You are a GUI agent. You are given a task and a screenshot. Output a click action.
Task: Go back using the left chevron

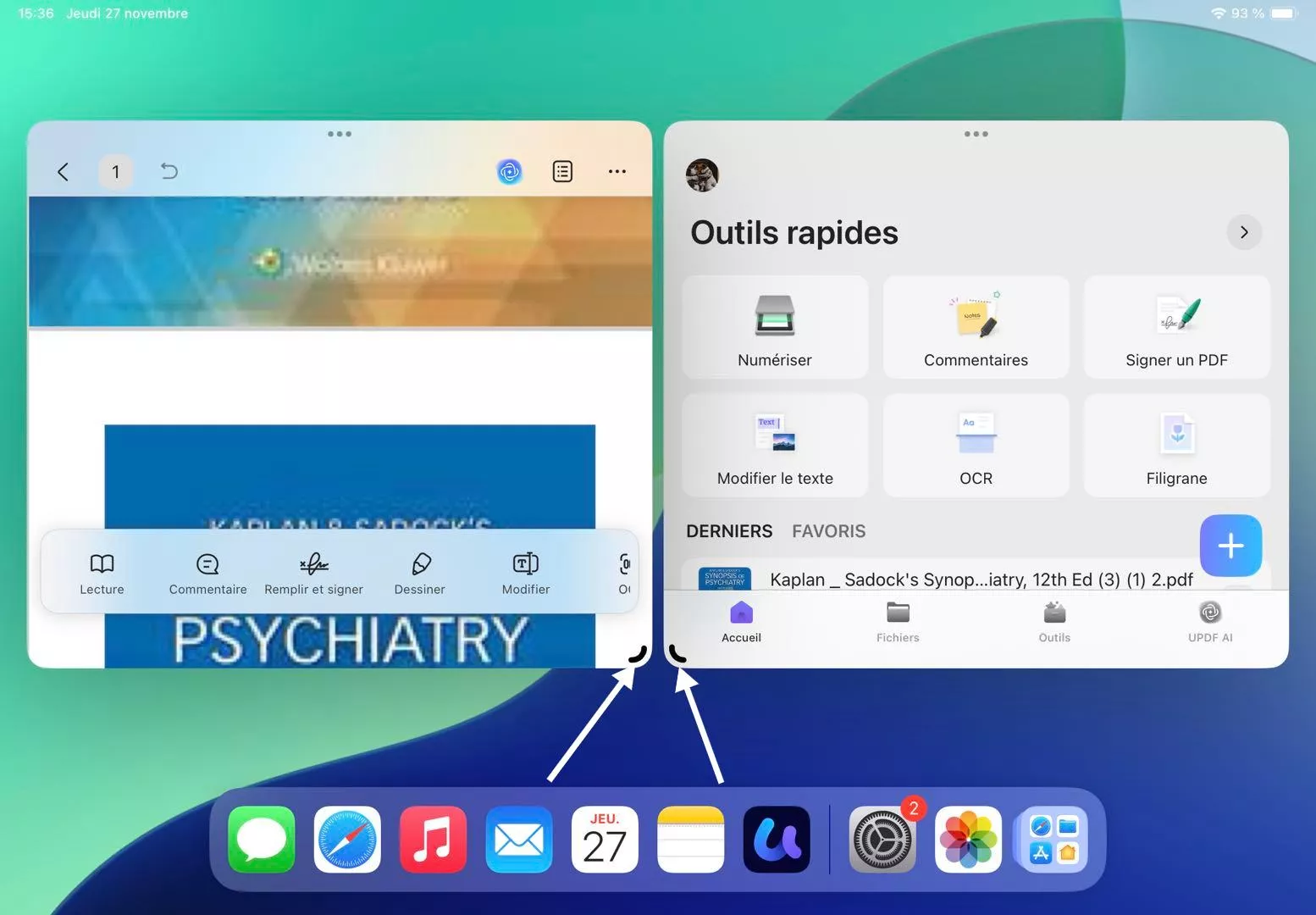tap(63, 172)
